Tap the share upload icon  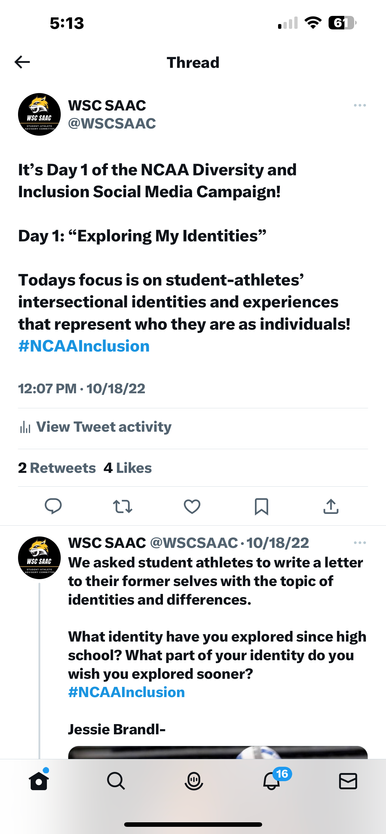331,506
